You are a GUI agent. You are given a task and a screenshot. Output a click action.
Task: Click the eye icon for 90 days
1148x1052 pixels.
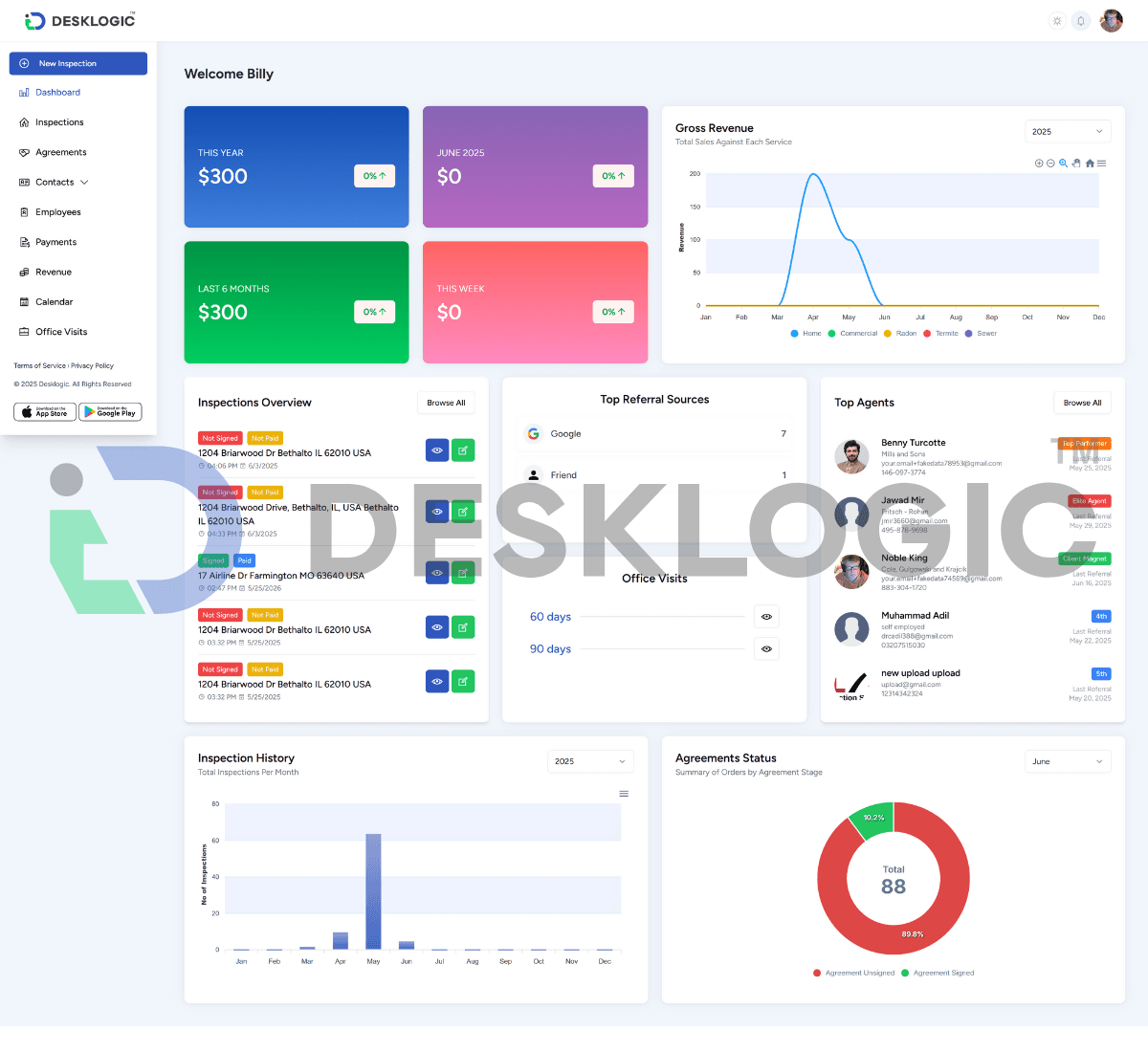[766, 648]
